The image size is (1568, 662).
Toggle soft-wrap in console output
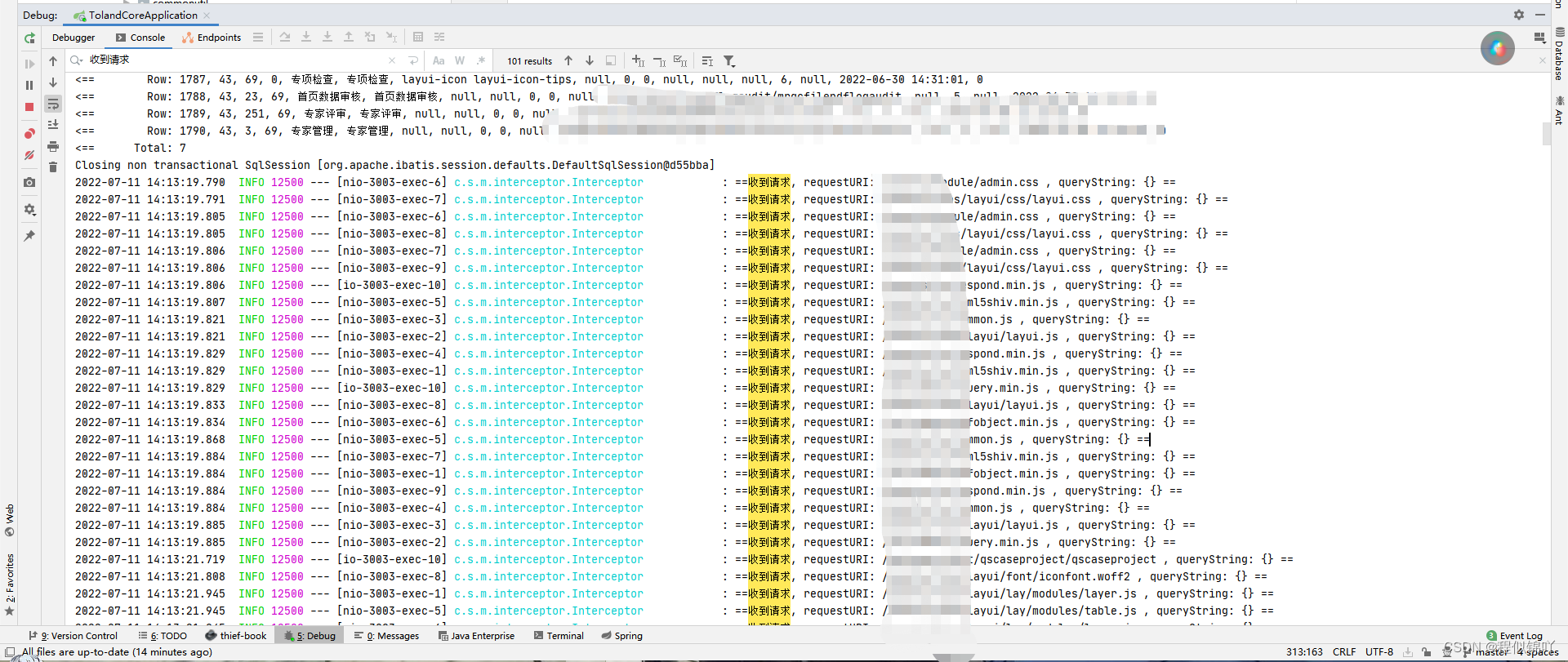click(53, 104)
